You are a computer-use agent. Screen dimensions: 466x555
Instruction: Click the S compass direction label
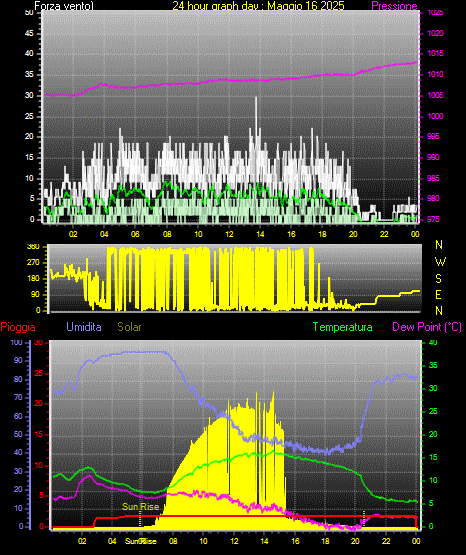(x=438, y=279)
